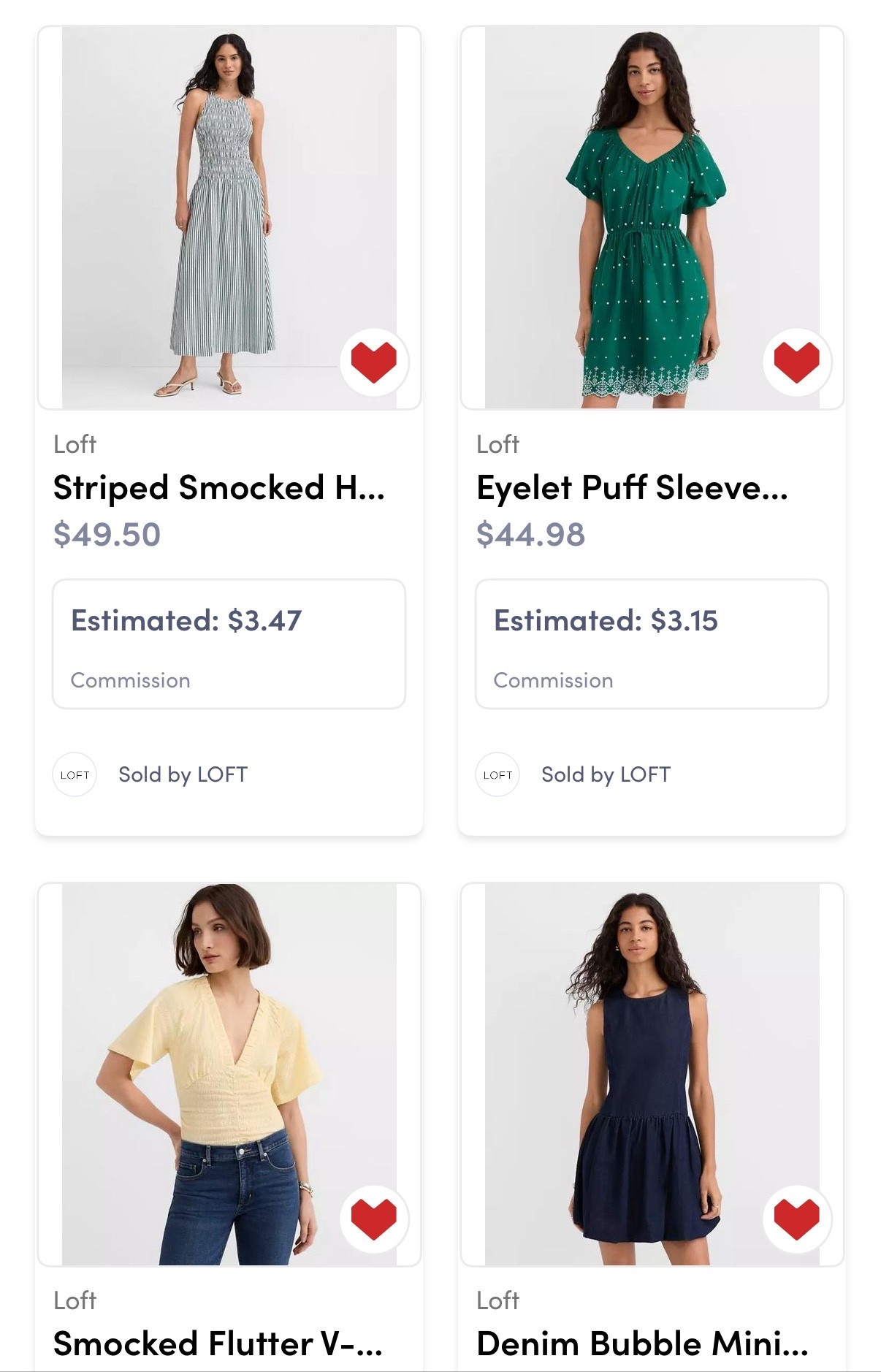Screen dimensions: 881x1372
Task: Open Striped Smocked H... product title
Action: pyautogui.click(x=219, y=488)
